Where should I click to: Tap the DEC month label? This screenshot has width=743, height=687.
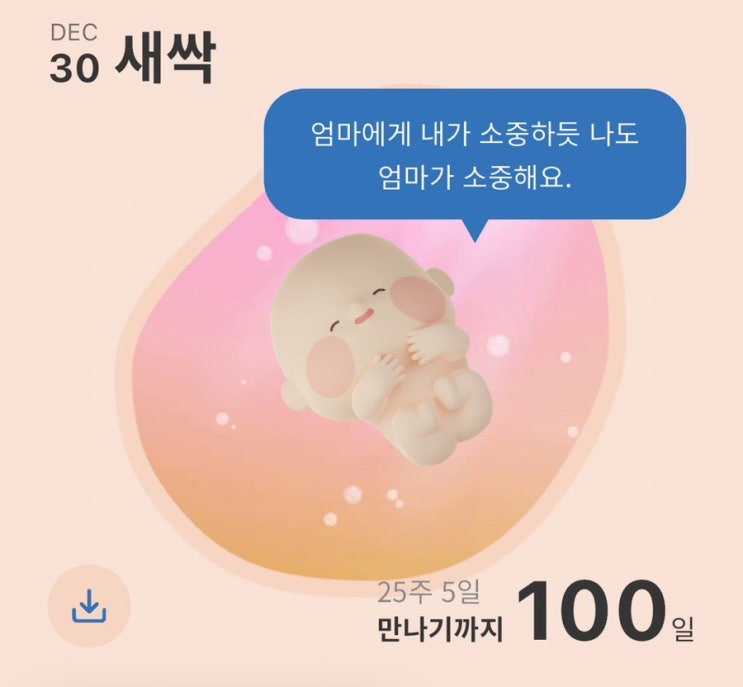point(73,33)
